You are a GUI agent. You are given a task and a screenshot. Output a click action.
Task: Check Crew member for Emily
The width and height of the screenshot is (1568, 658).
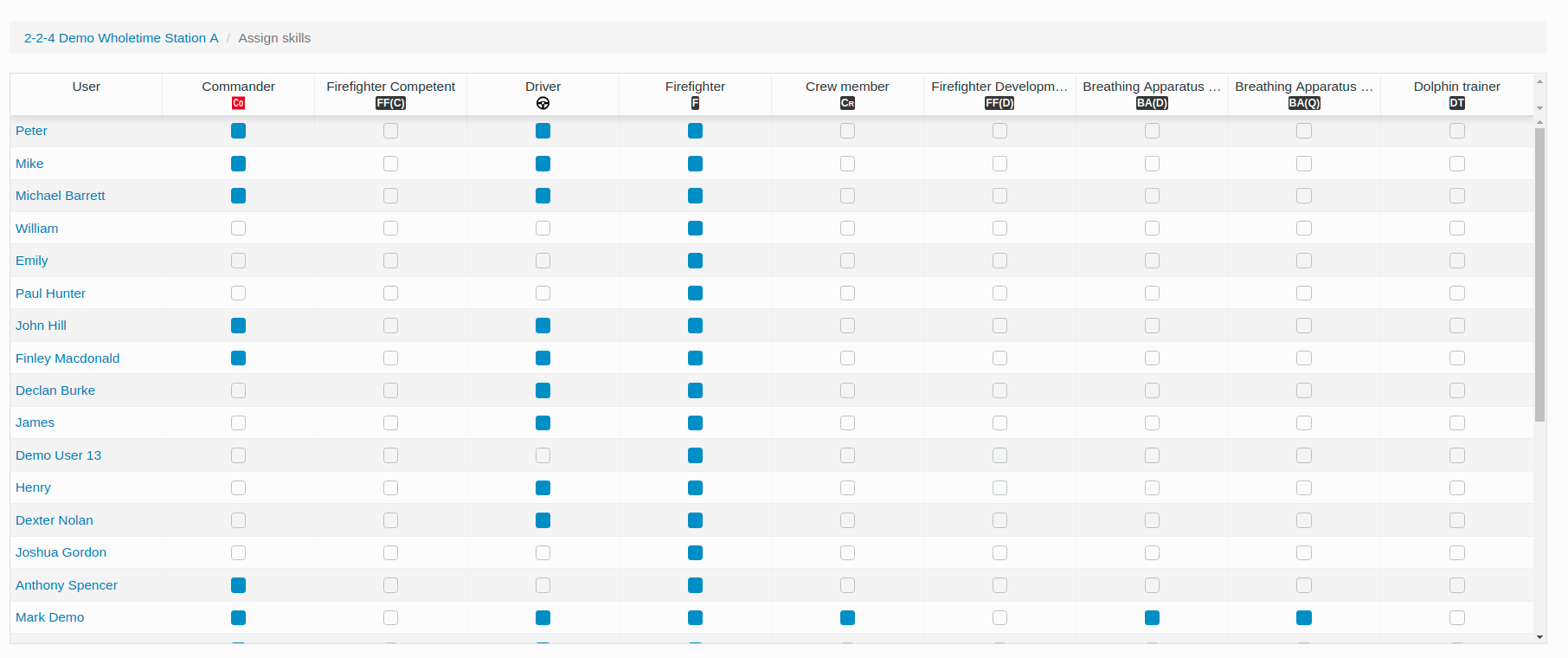click(847, 261)
